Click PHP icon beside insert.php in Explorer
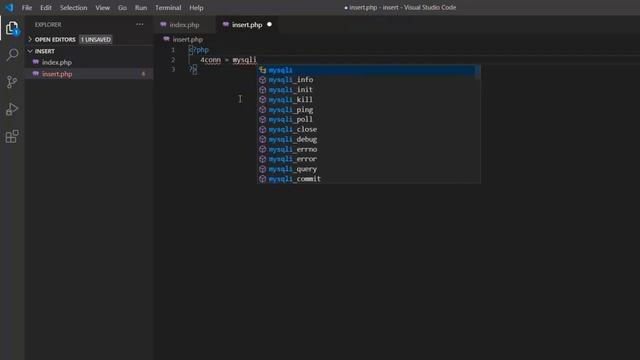The image size is (640, 360). click(36, 74)
